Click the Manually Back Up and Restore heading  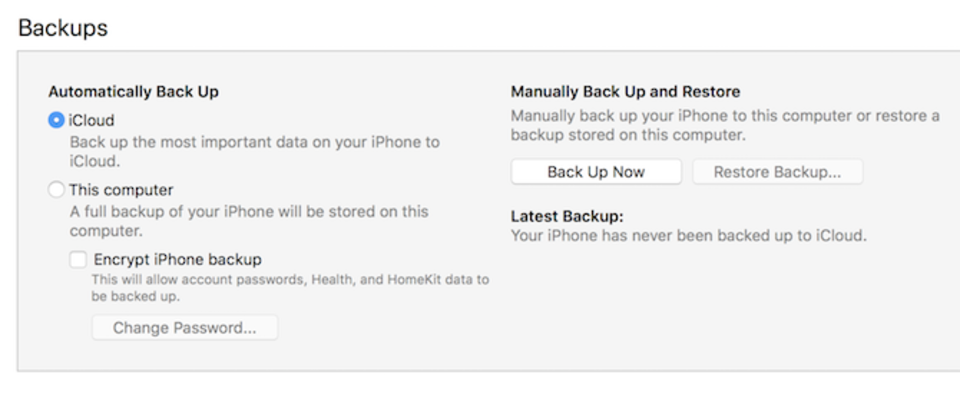(x=626, y=92)
